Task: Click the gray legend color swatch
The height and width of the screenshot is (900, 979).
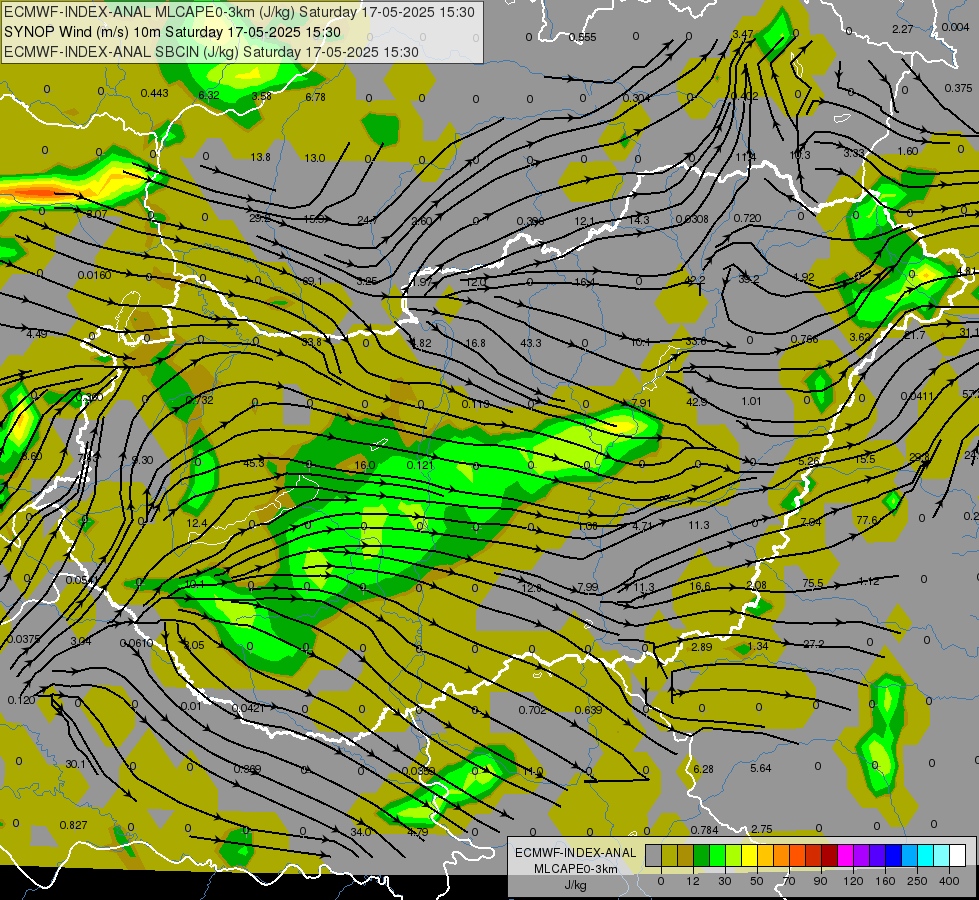Action: 654,856
